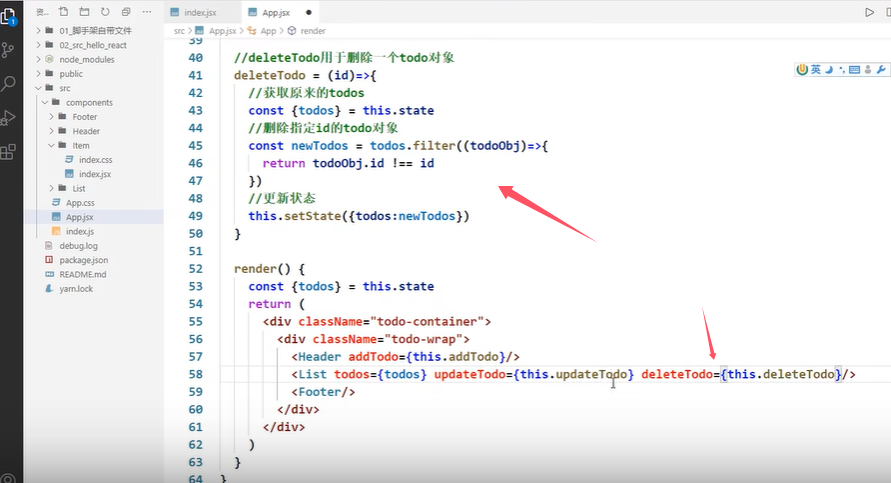Image resolution: width=891 pixels, height=483 pixels.
Task: Click the "<Footer/>" tag on line 59
Action: pos(323,392)
